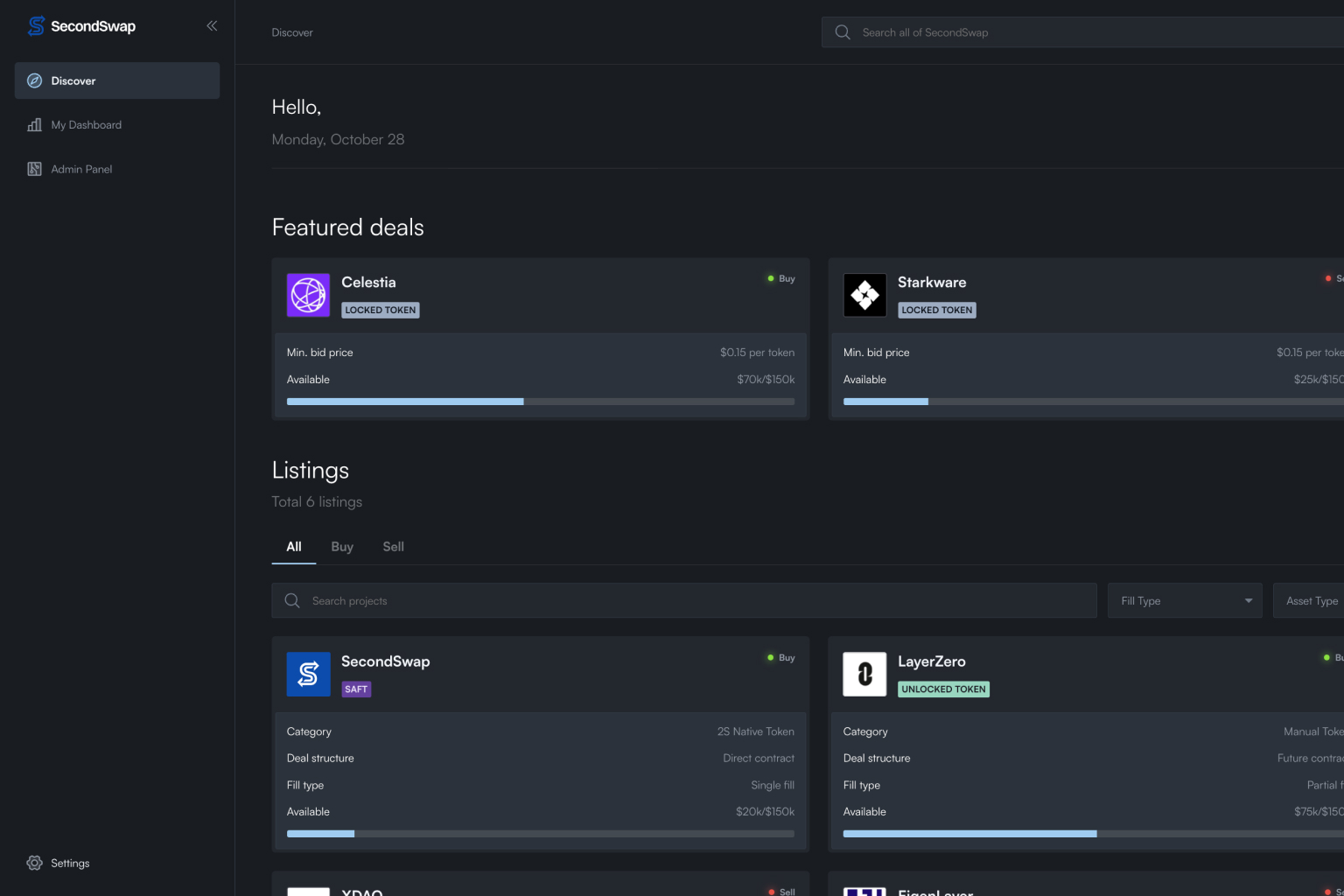Open the Asset Type dropdown
This screenshot has width=1344, height=896.
(1309, 600)
